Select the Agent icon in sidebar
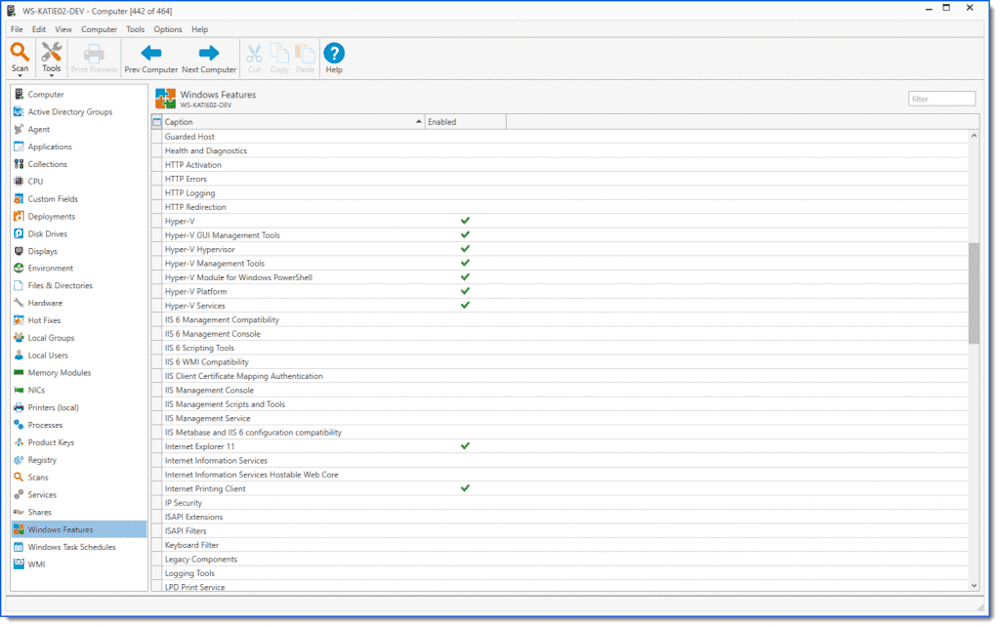Screen dimensions: 1000x627 18,129
